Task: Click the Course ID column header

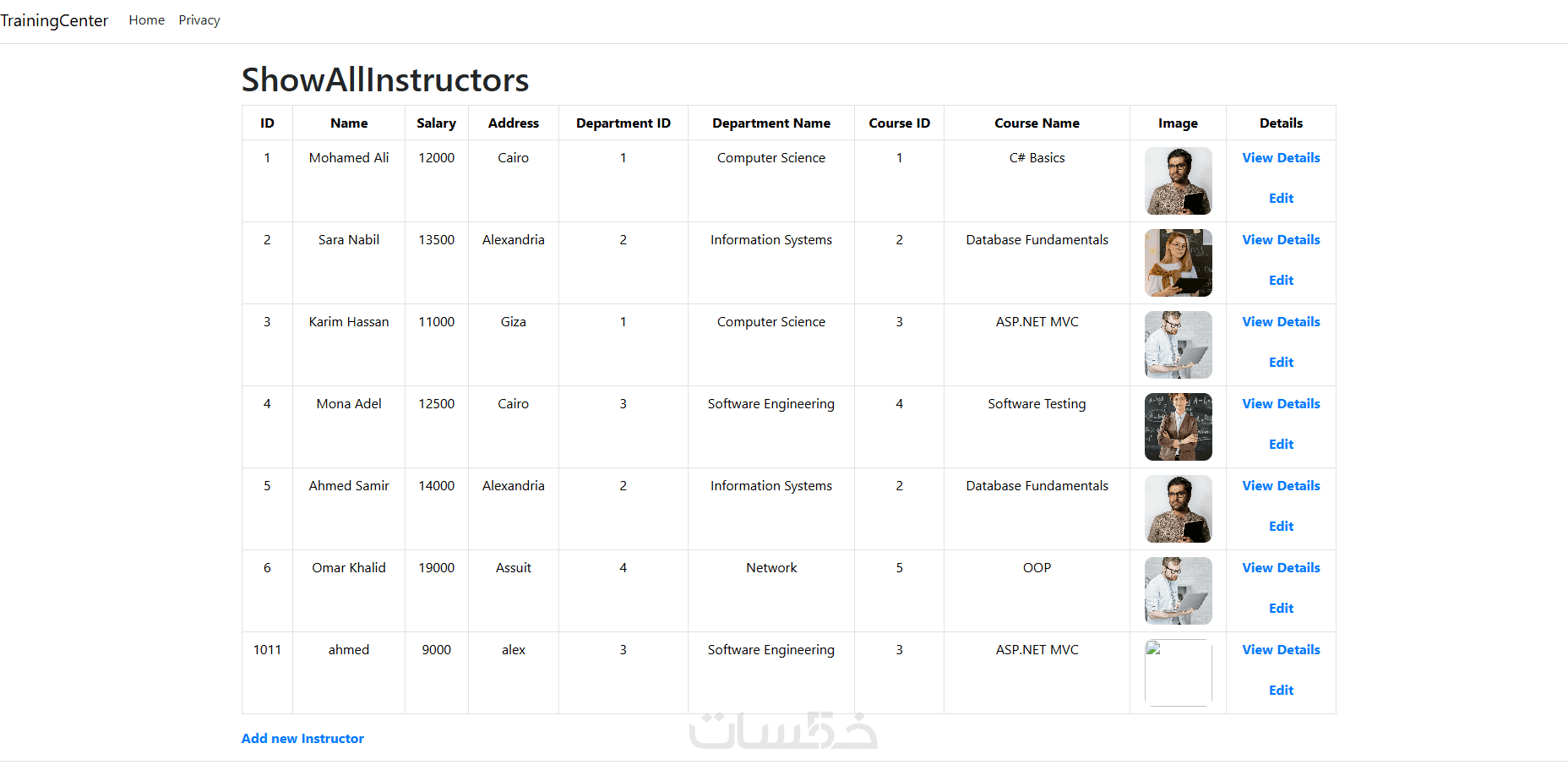Action: (x=899, y=123)
